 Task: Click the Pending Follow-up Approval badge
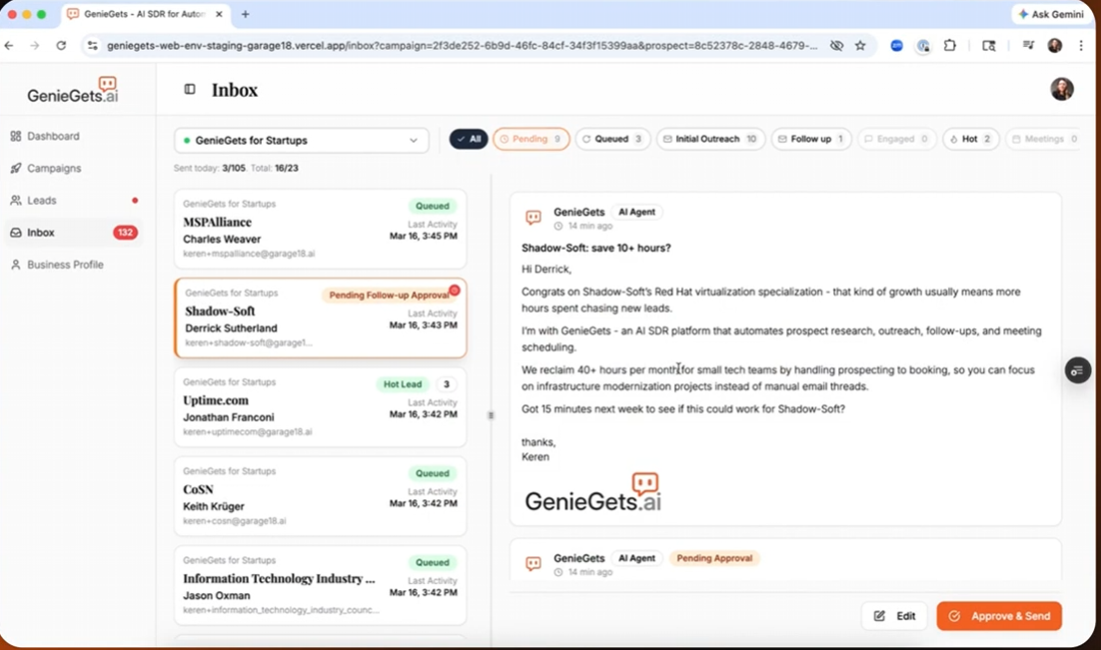(389, 296)
